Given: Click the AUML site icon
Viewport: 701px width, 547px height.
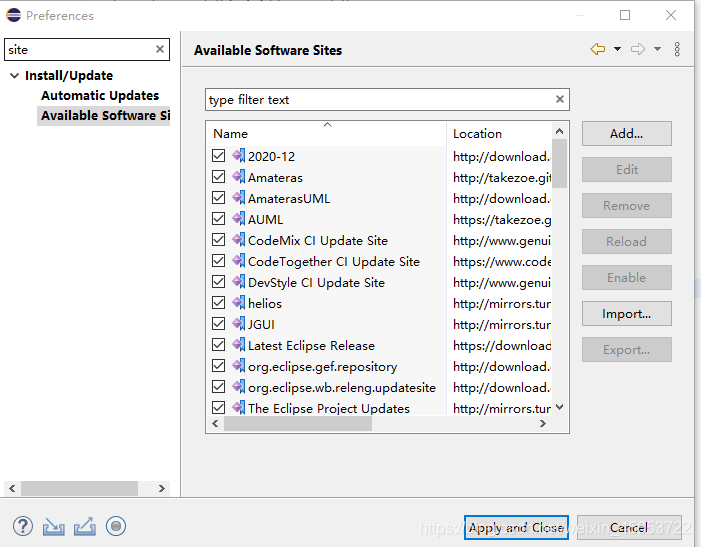Looking at the screenshot, I should coord(239,219).
